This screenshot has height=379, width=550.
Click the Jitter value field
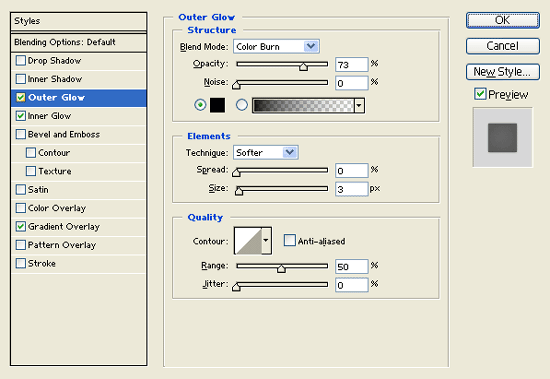click(x=351, y=285)
